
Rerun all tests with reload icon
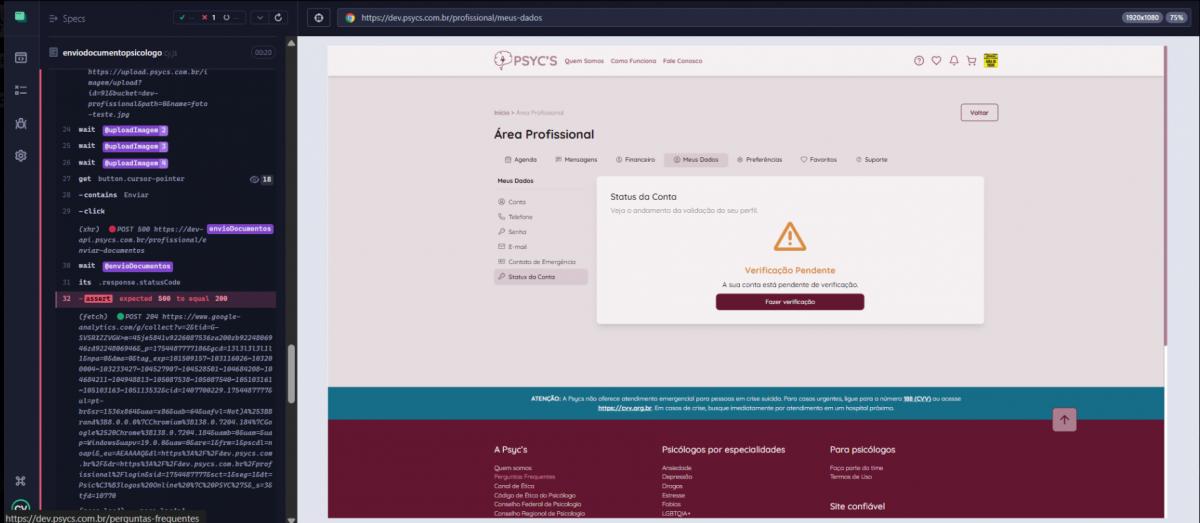point(278,18)
